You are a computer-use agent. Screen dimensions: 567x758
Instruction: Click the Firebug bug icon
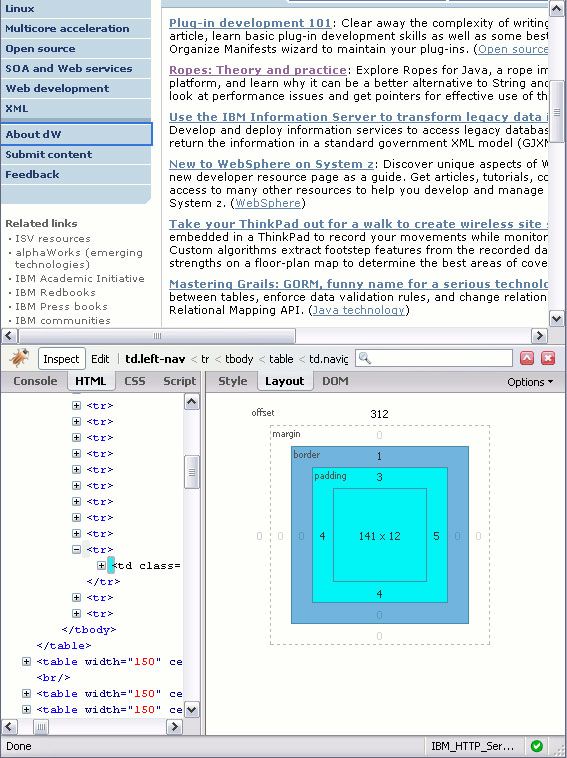coord(19,358)
